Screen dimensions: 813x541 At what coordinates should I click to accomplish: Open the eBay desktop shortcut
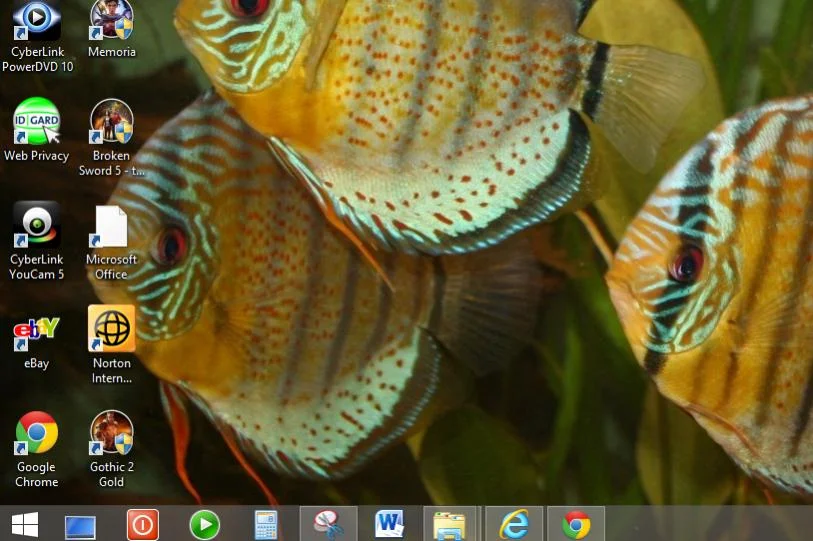tap(37, 330)
